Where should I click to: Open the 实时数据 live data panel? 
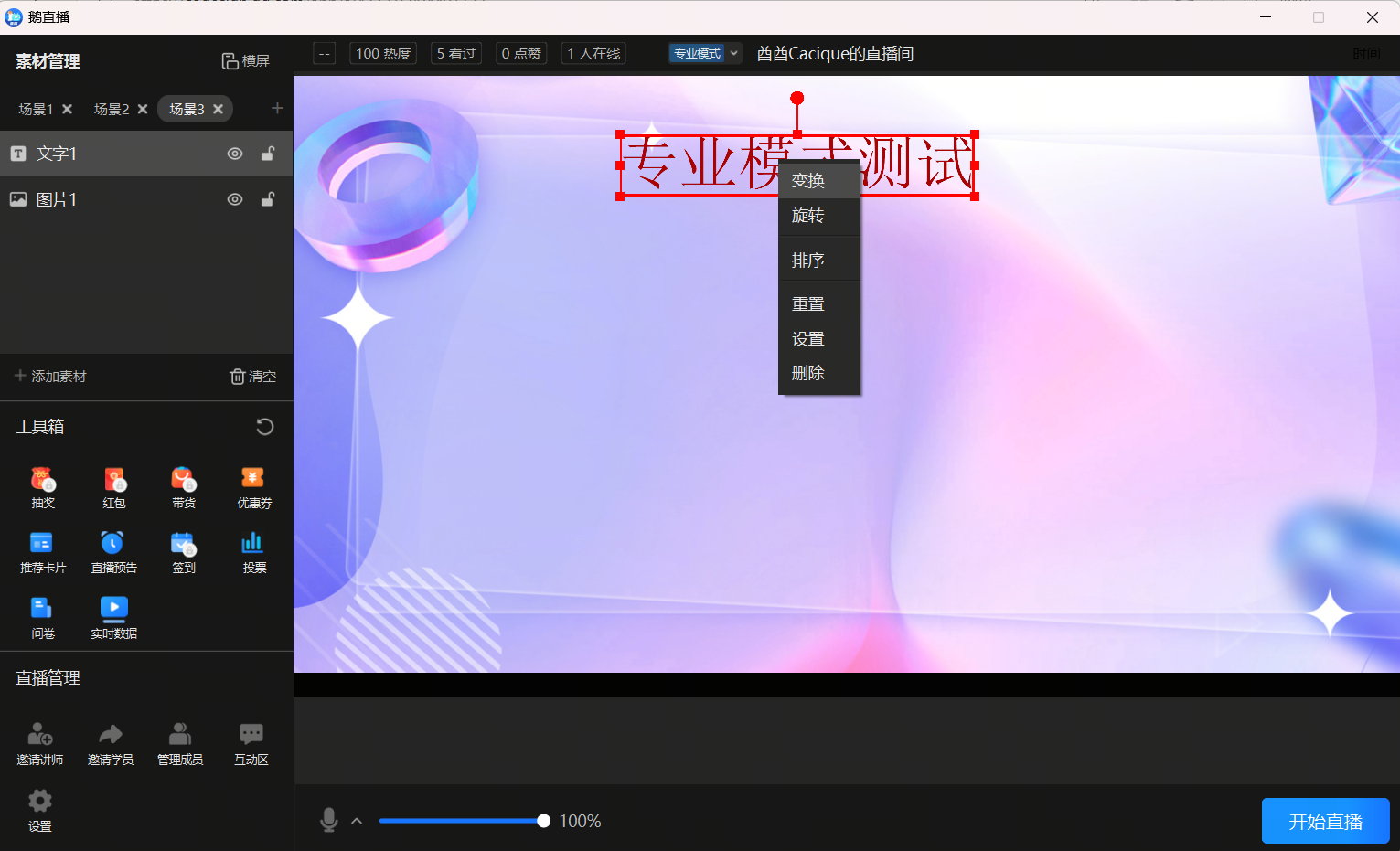pos(112,615)
